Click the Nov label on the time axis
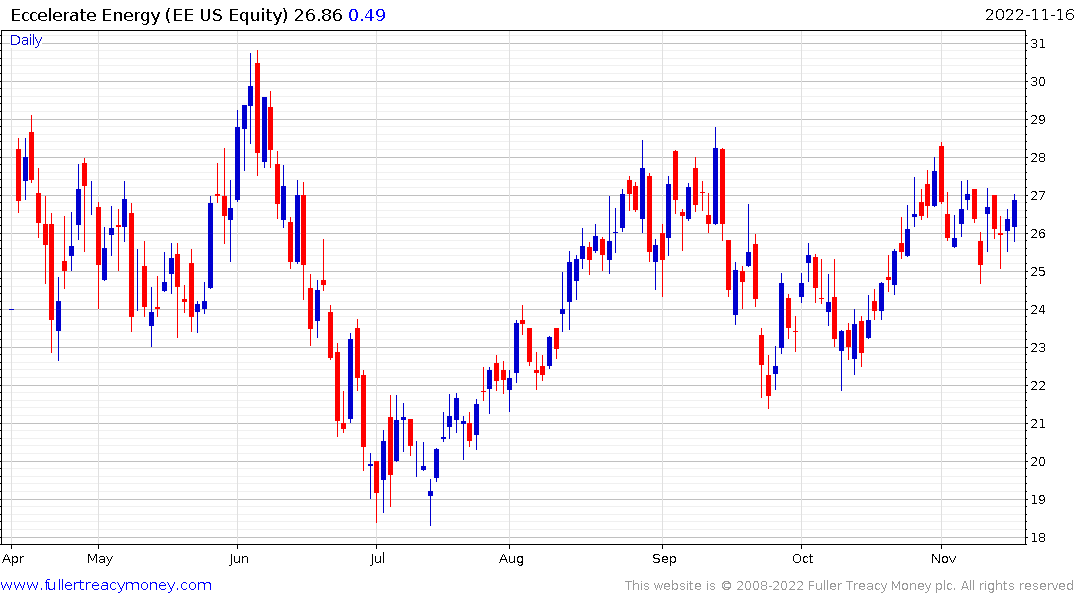The image size is (1075, 600). coord(943,558)
